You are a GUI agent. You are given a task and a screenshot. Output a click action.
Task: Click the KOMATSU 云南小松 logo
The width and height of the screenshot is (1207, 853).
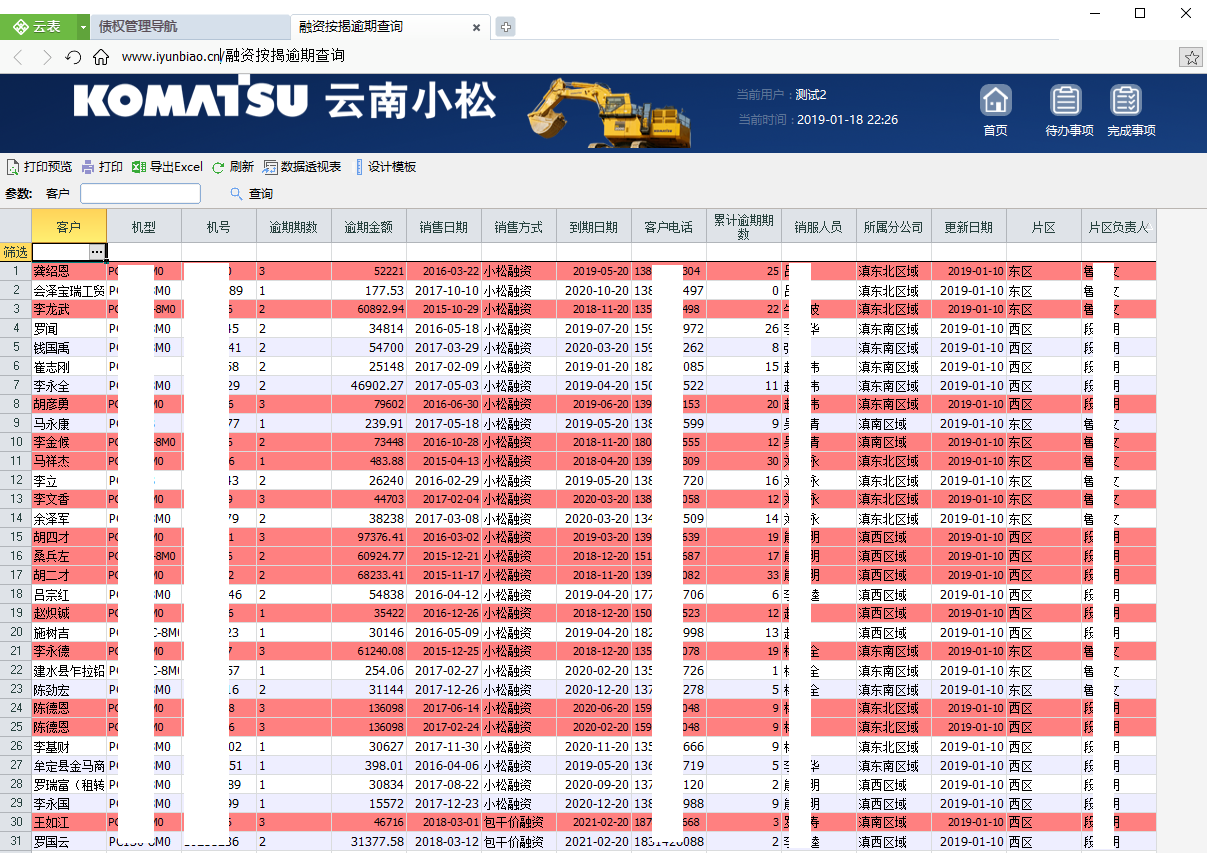(285, 101)
